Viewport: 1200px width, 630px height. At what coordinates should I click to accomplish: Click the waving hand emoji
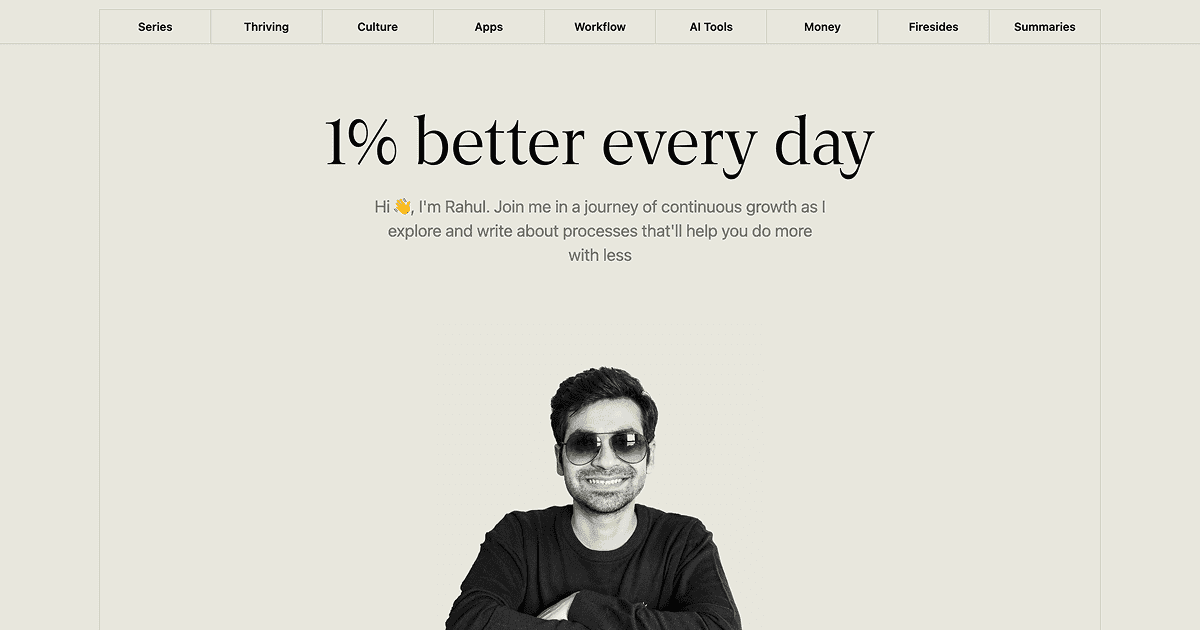click(x=402, y=206)
